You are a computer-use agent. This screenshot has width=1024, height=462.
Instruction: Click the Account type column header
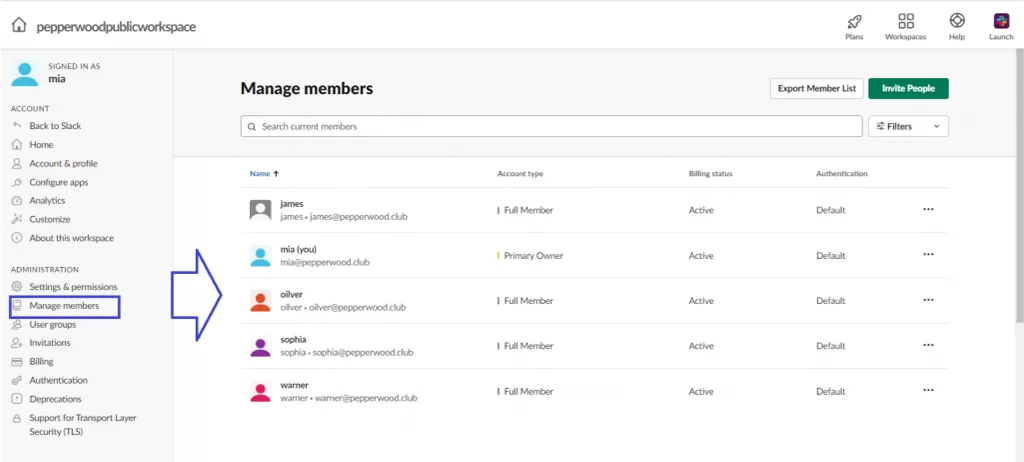(x=520, y=174)
